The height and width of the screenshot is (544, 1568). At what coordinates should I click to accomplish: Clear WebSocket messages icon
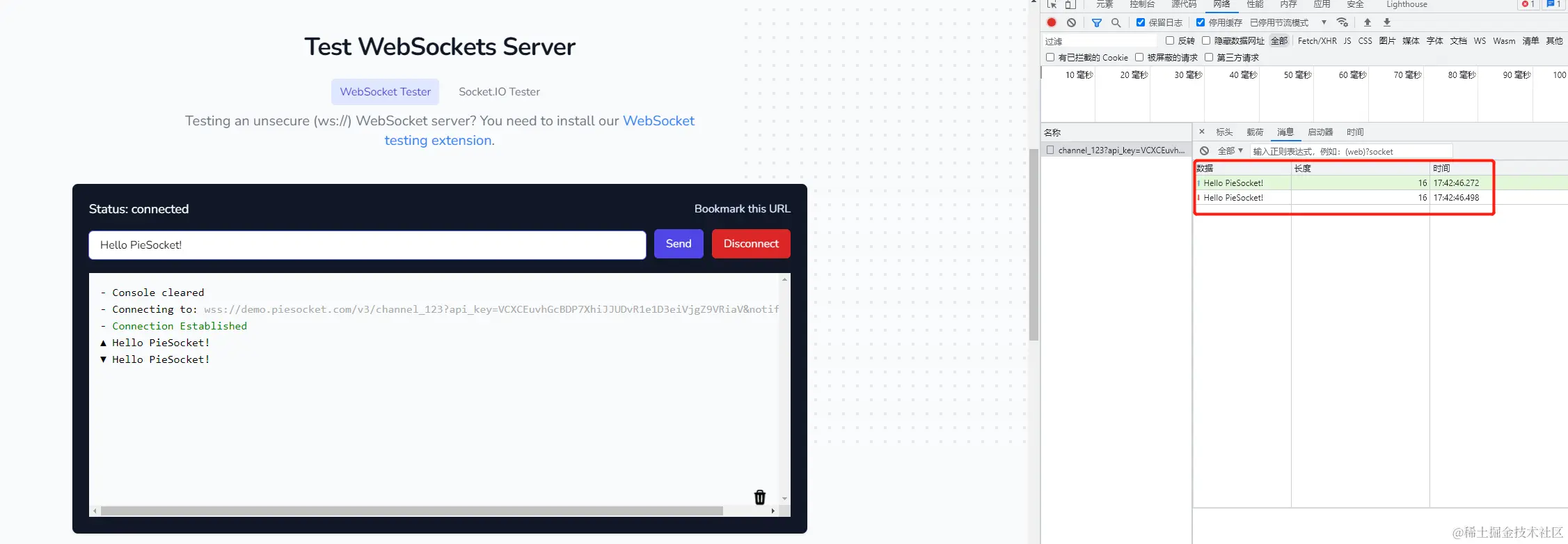[1204, 150]
